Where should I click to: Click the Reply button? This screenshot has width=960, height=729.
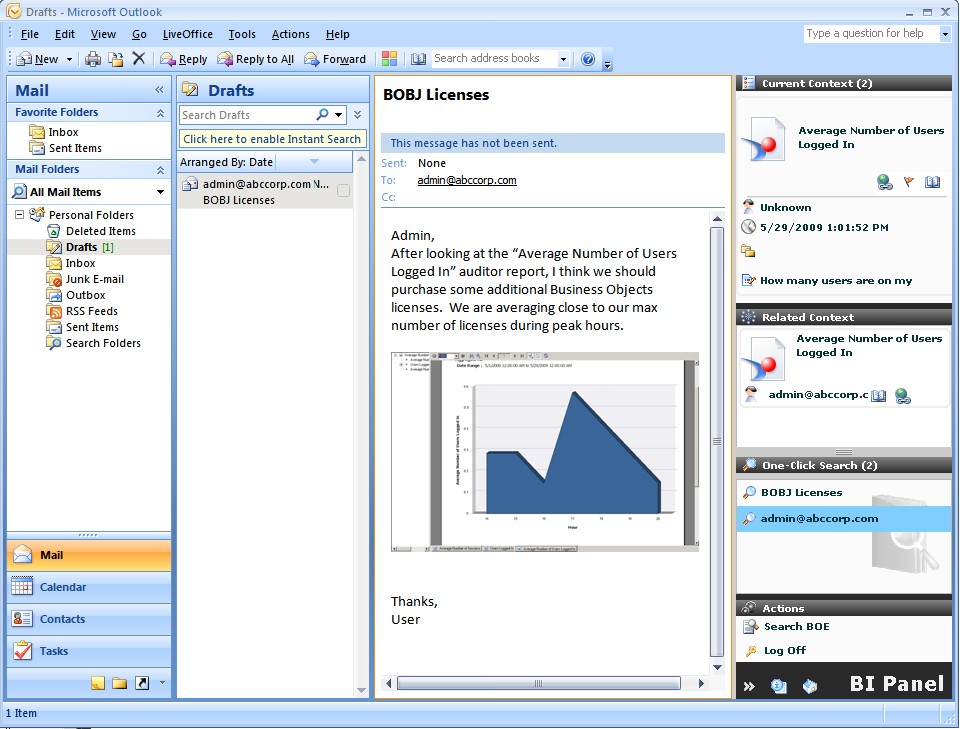pos(184,59)
